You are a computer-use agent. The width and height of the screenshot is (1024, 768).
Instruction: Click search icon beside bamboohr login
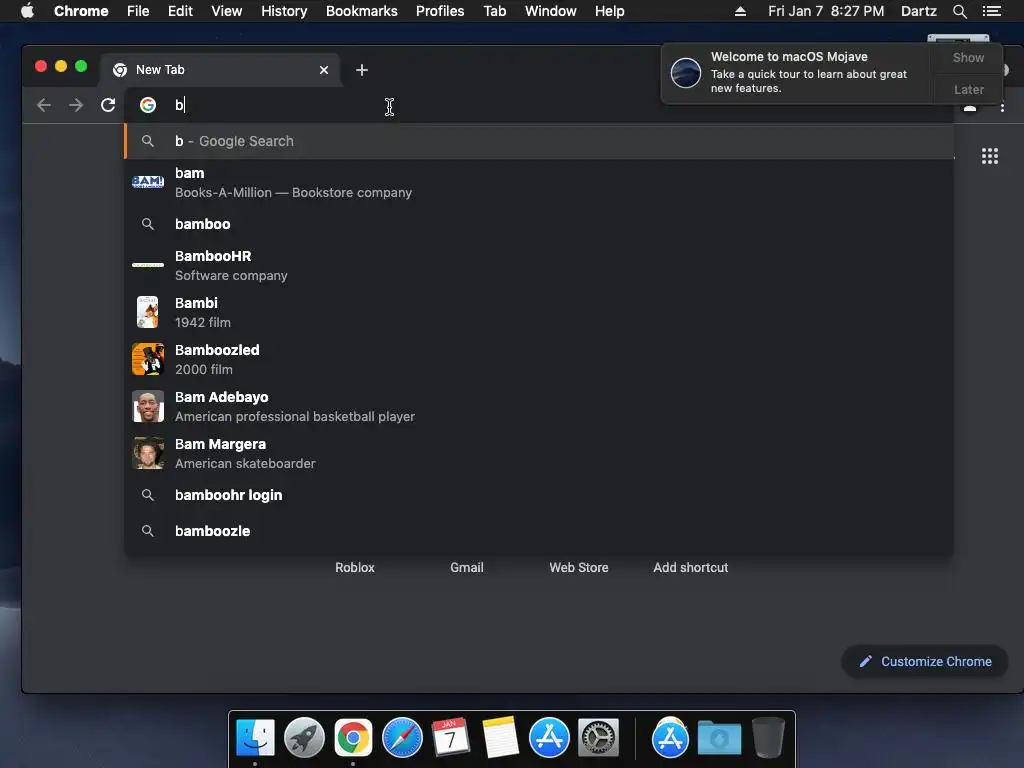point(148,495)
